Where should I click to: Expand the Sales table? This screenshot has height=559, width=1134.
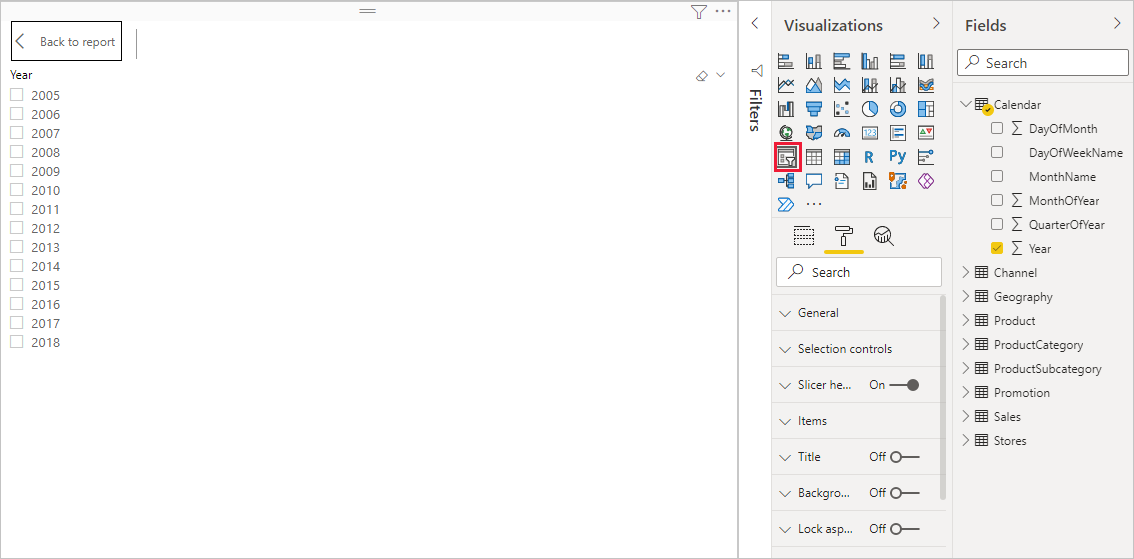[965, 416]
